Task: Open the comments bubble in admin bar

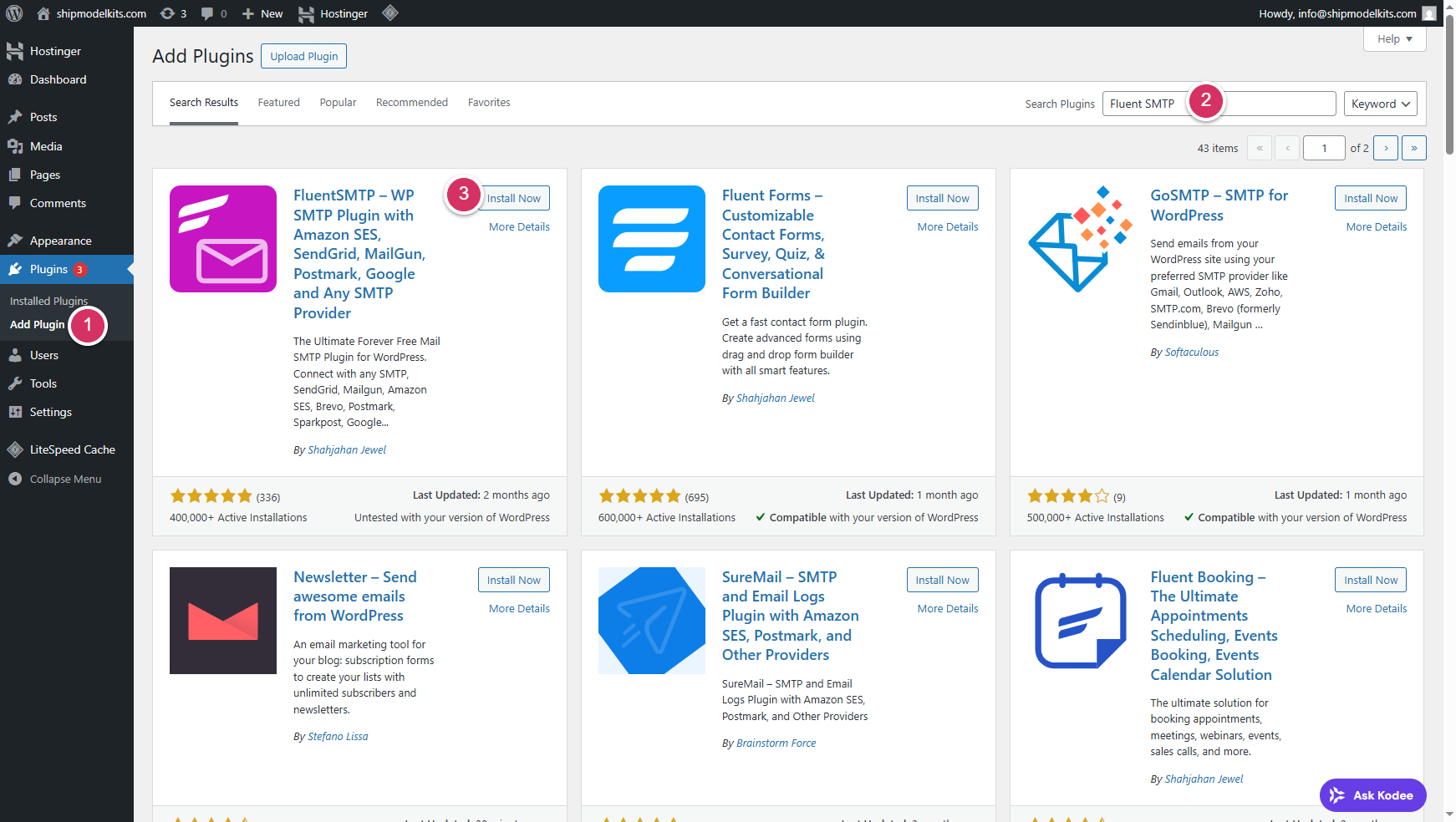Action: pyautogui.click(x=214, y=13)
